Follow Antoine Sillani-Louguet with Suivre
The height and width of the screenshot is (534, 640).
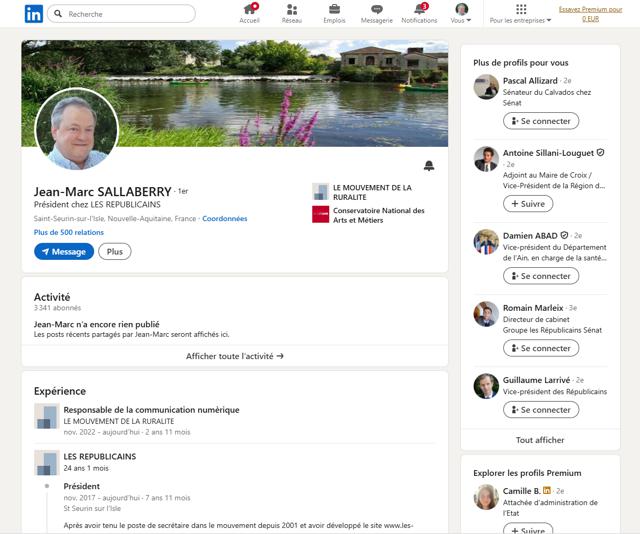[x=527, y=203]
